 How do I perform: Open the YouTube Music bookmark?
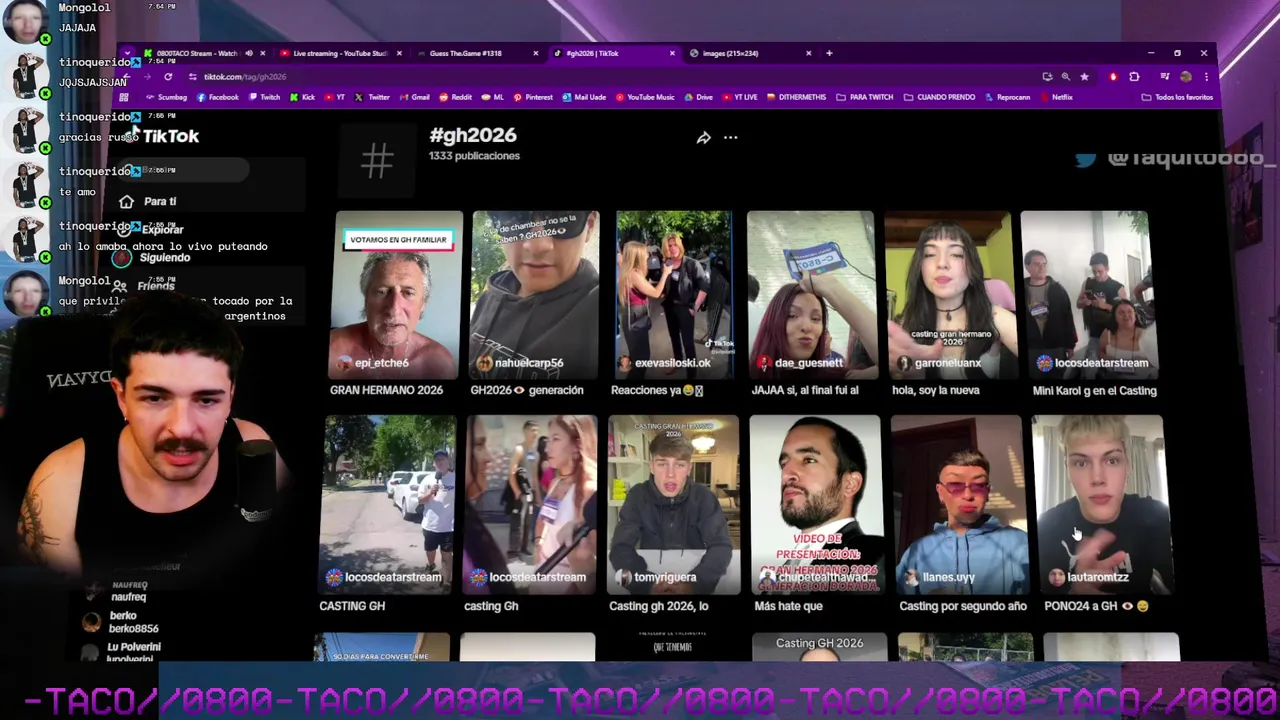pyautogui.click(x=645, y=97)
